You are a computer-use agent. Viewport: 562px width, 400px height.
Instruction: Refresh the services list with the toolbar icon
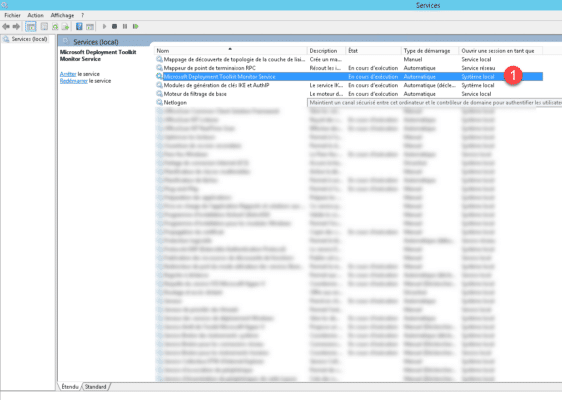[x=55, y=27]
